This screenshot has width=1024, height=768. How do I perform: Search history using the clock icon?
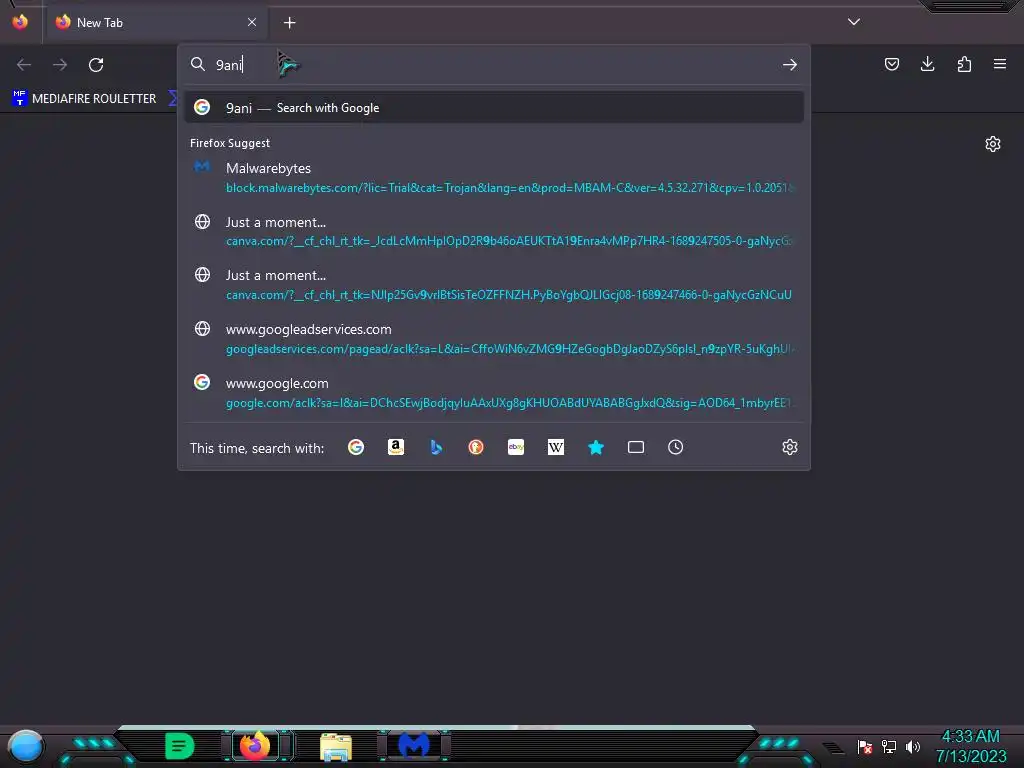point(675,447)
